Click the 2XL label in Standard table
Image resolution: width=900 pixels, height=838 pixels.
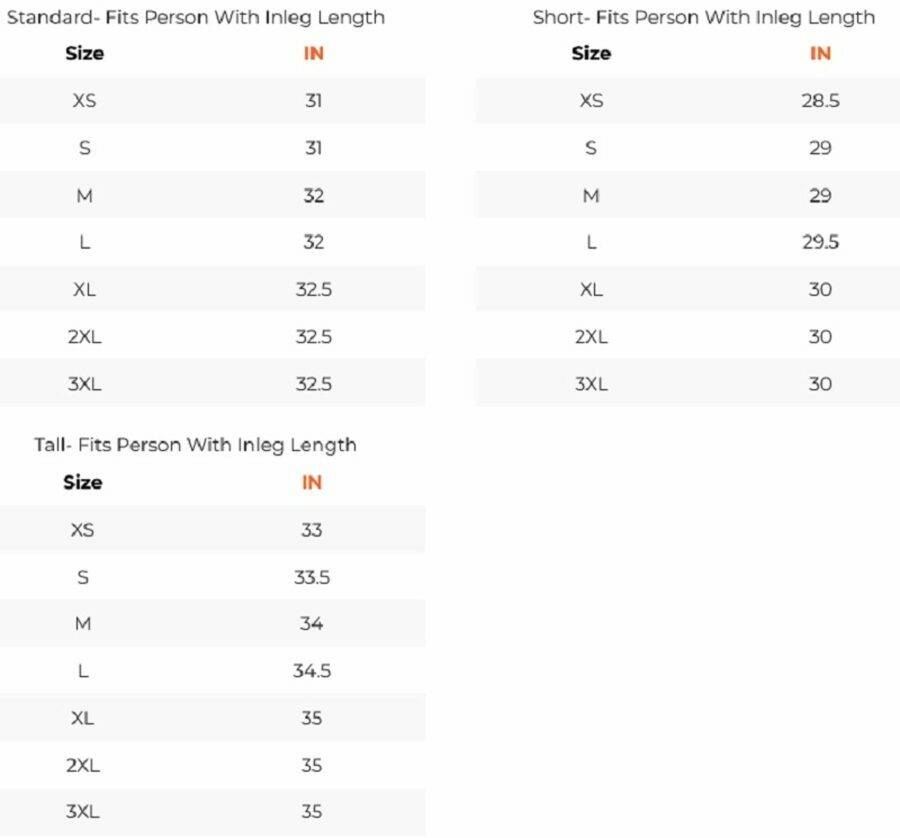pyautogui.click(x=85, y=337)
